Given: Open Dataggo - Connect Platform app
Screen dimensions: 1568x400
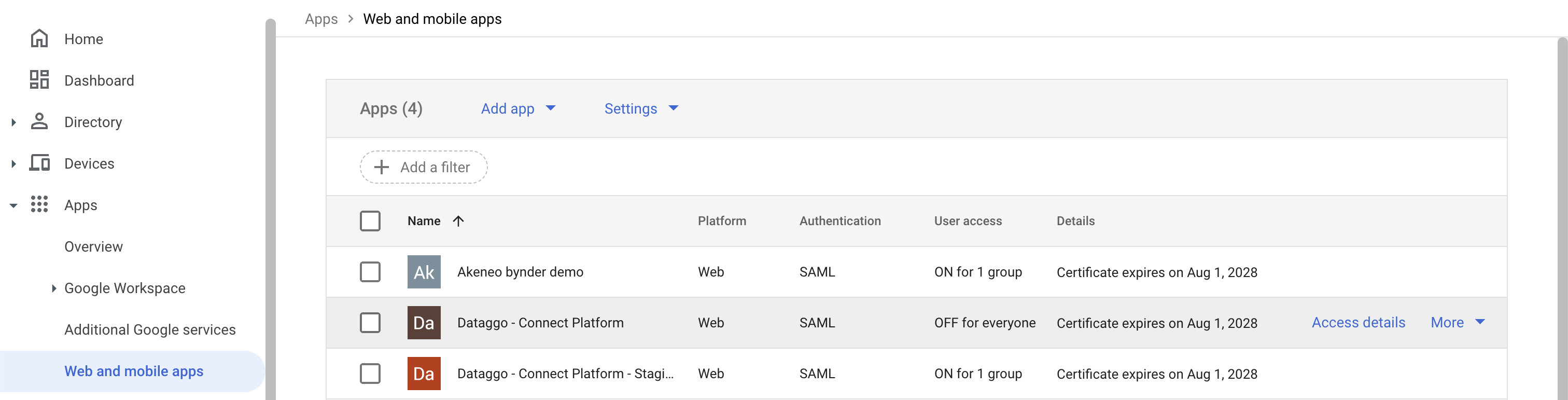Looking at the screenshot, I should 540,323.
